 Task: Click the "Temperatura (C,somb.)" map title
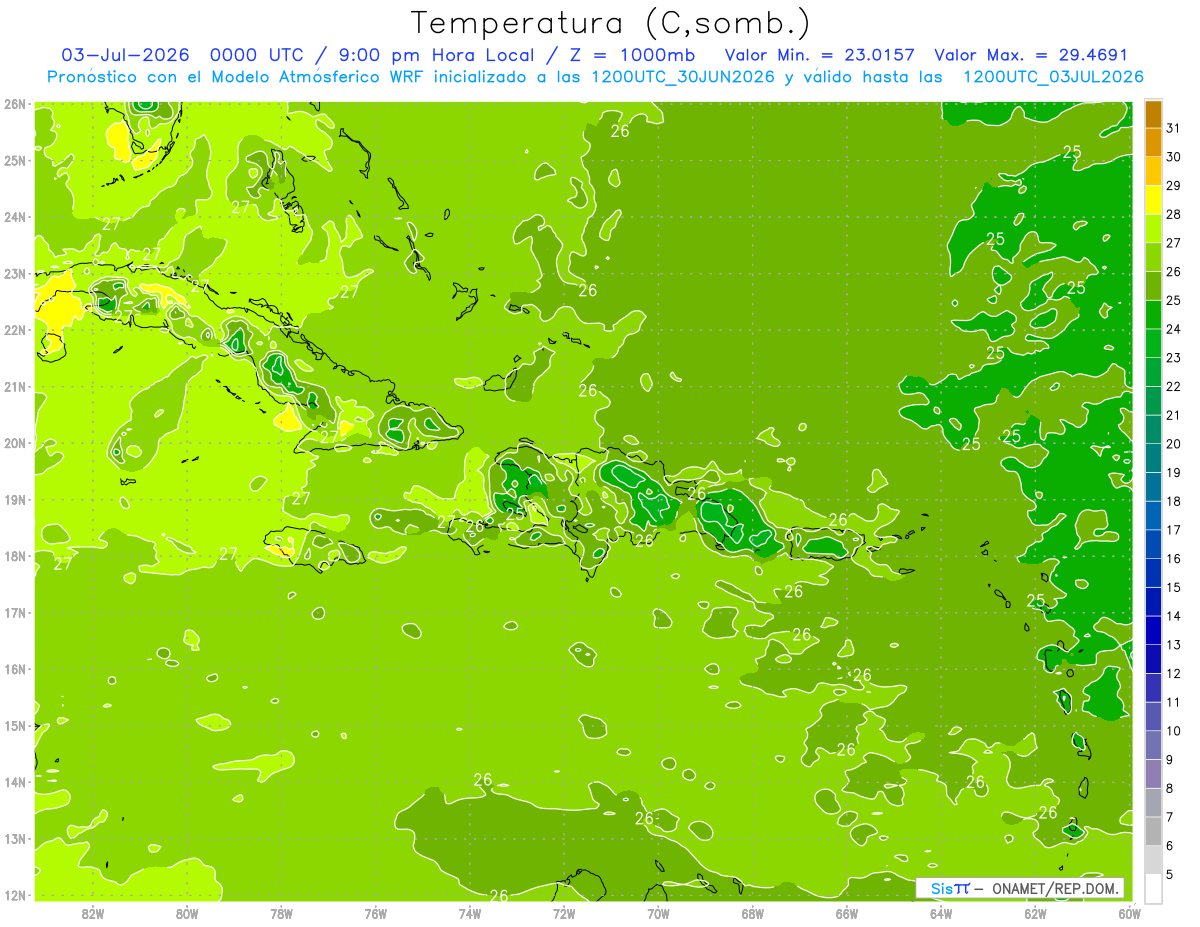coord(611,23)
